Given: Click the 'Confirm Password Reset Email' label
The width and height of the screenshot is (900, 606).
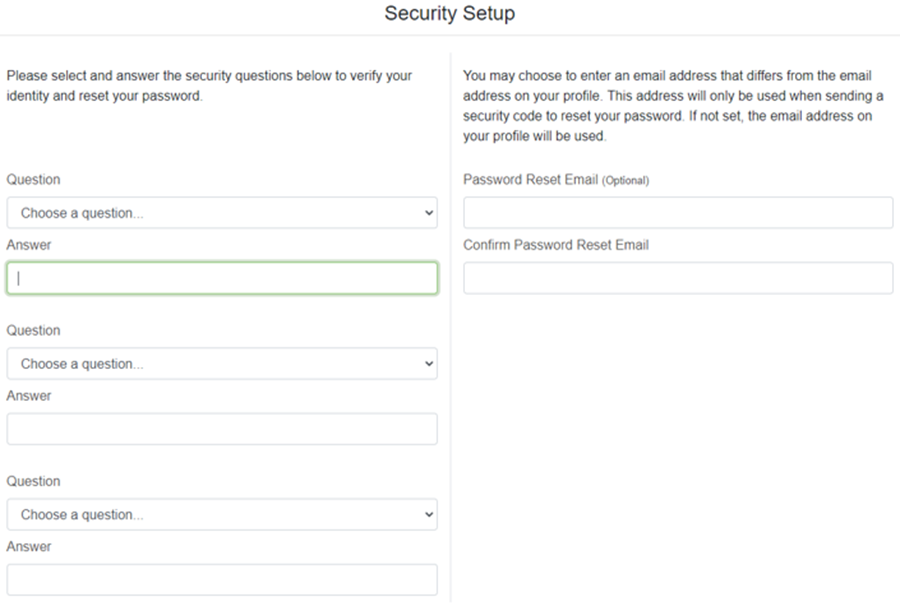Looking at the screenshot, I should click(x=556, y=245).
